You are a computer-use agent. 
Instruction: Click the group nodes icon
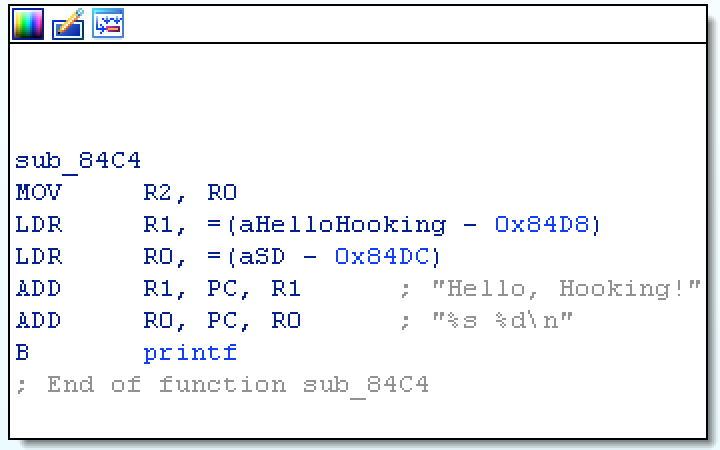[107, 24]
